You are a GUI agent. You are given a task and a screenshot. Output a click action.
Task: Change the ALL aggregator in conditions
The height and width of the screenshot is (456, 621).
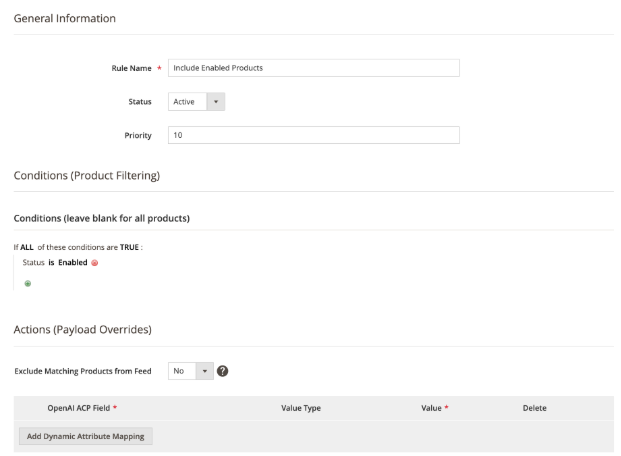pos(27,247)
